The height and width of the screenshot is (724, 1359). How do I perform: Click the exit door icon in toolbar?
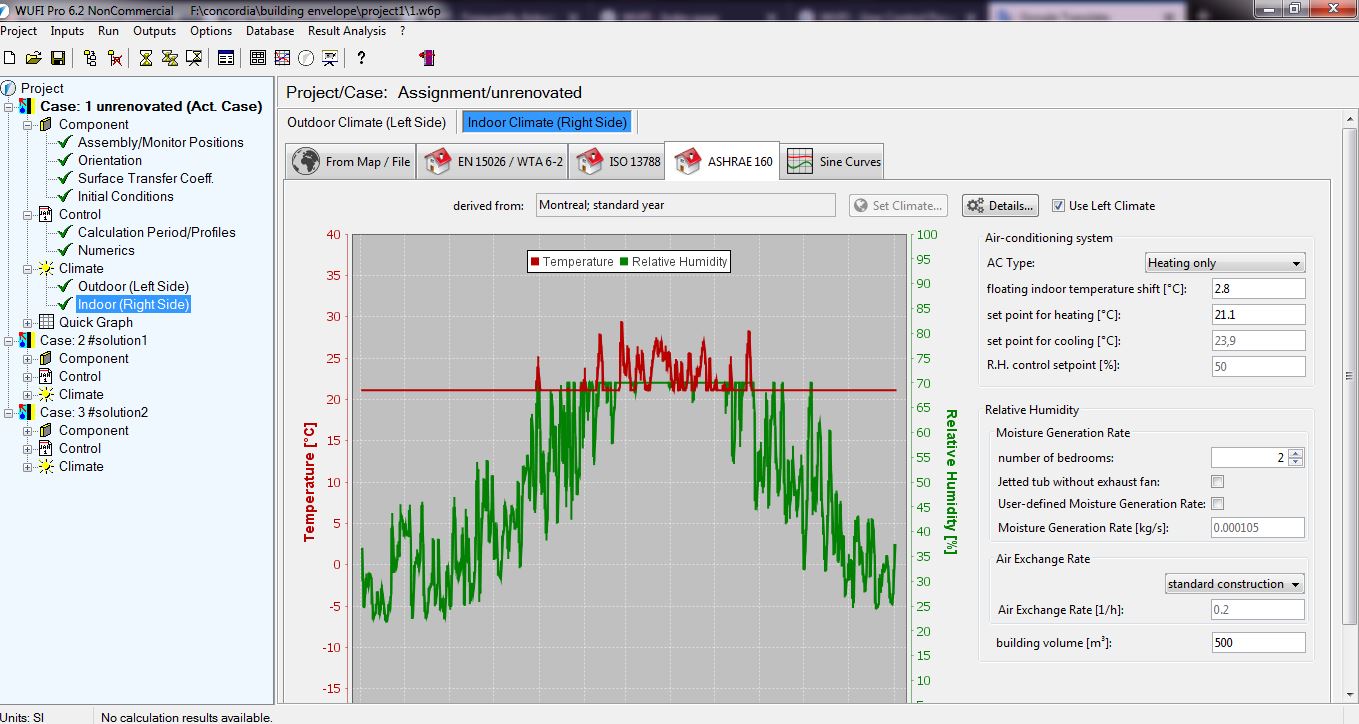coord(429,58)
